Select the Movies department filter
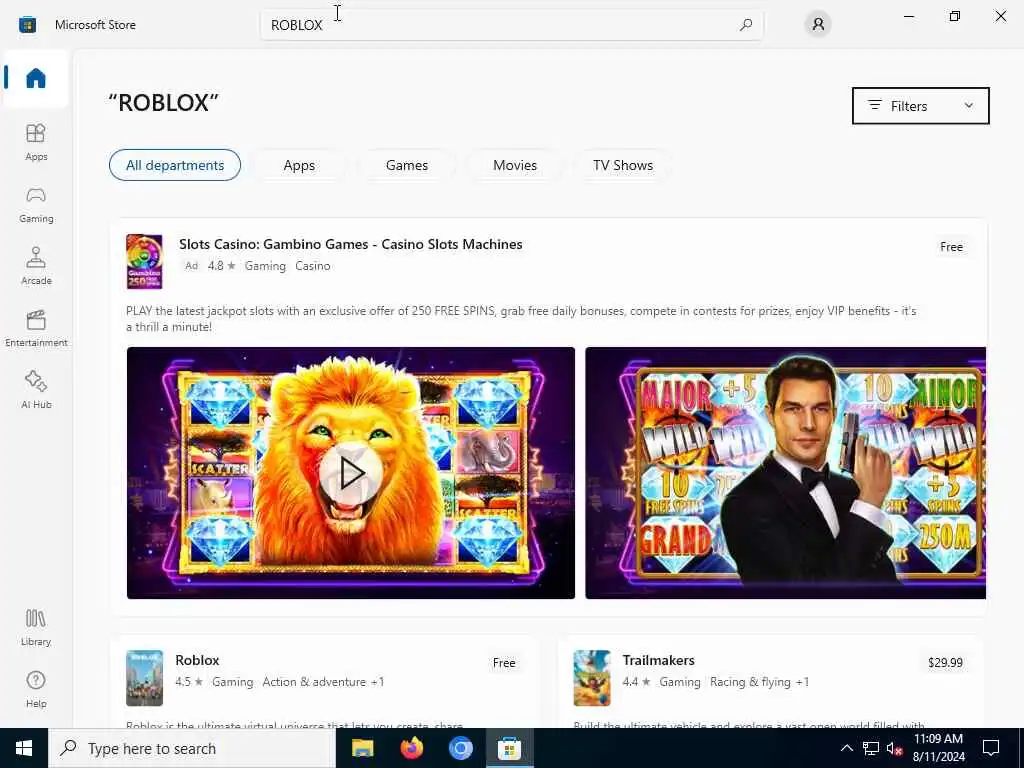 515,165
